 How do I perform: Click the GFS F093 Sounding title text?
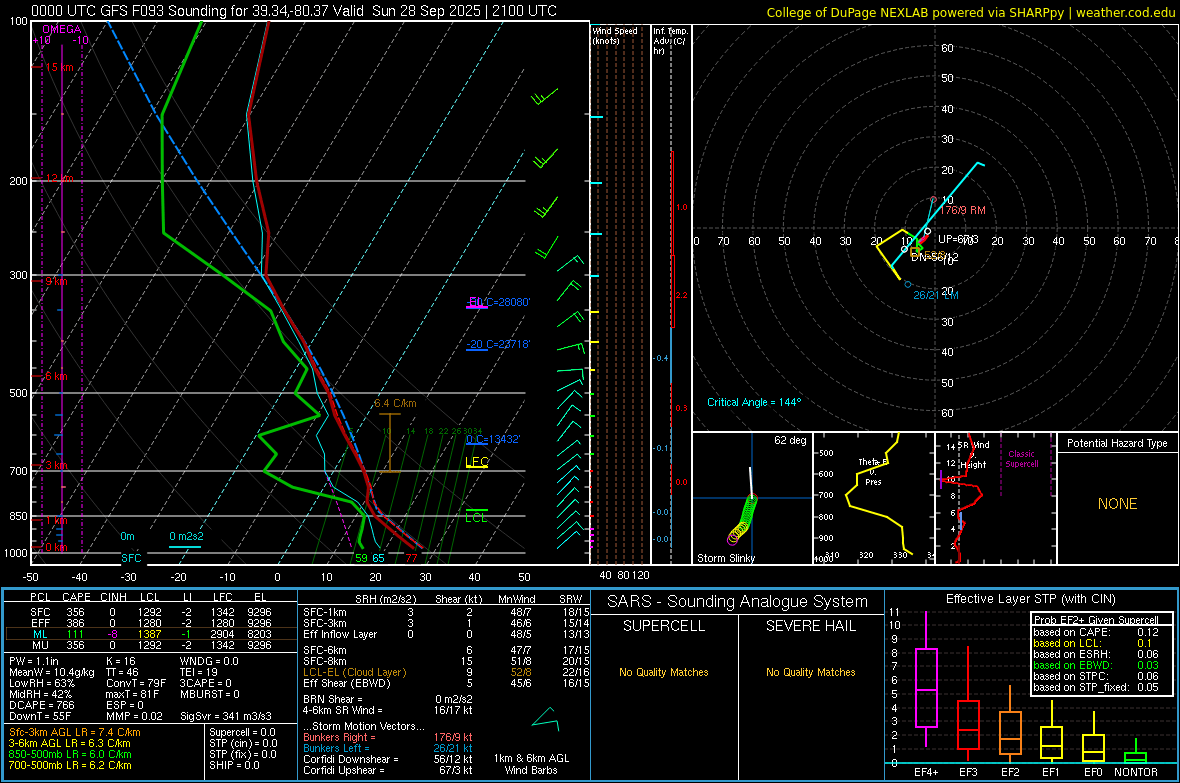(294, 11)
